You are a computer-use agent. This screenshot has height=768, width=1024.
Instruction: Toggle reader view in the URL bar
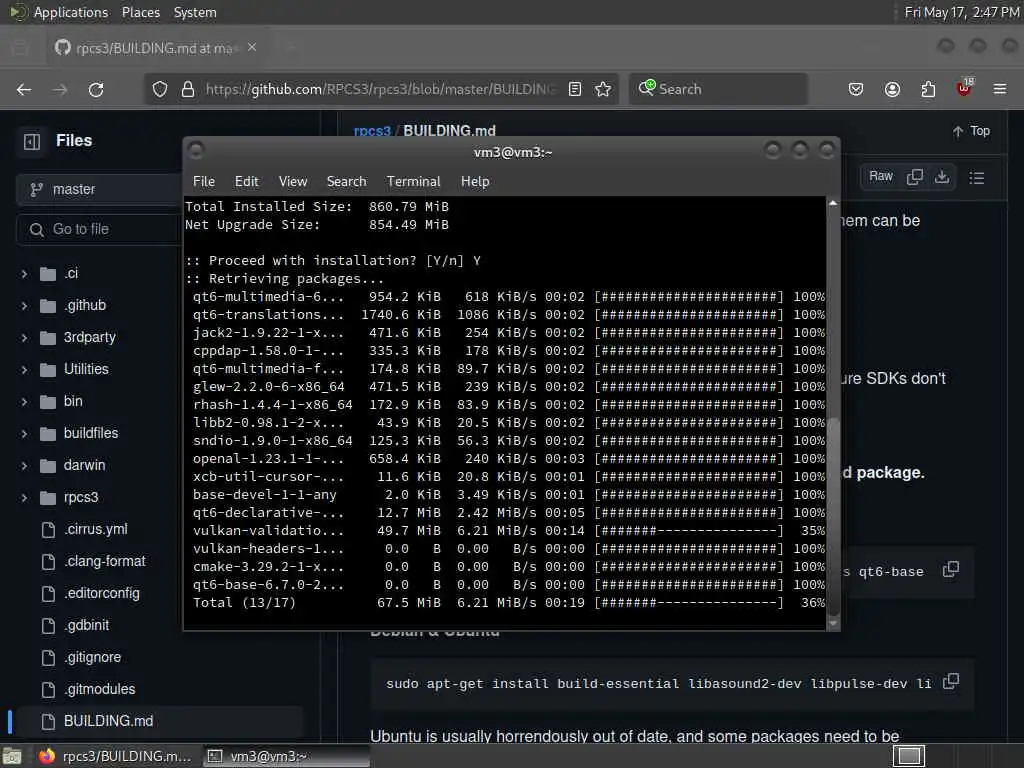point(575,89)
